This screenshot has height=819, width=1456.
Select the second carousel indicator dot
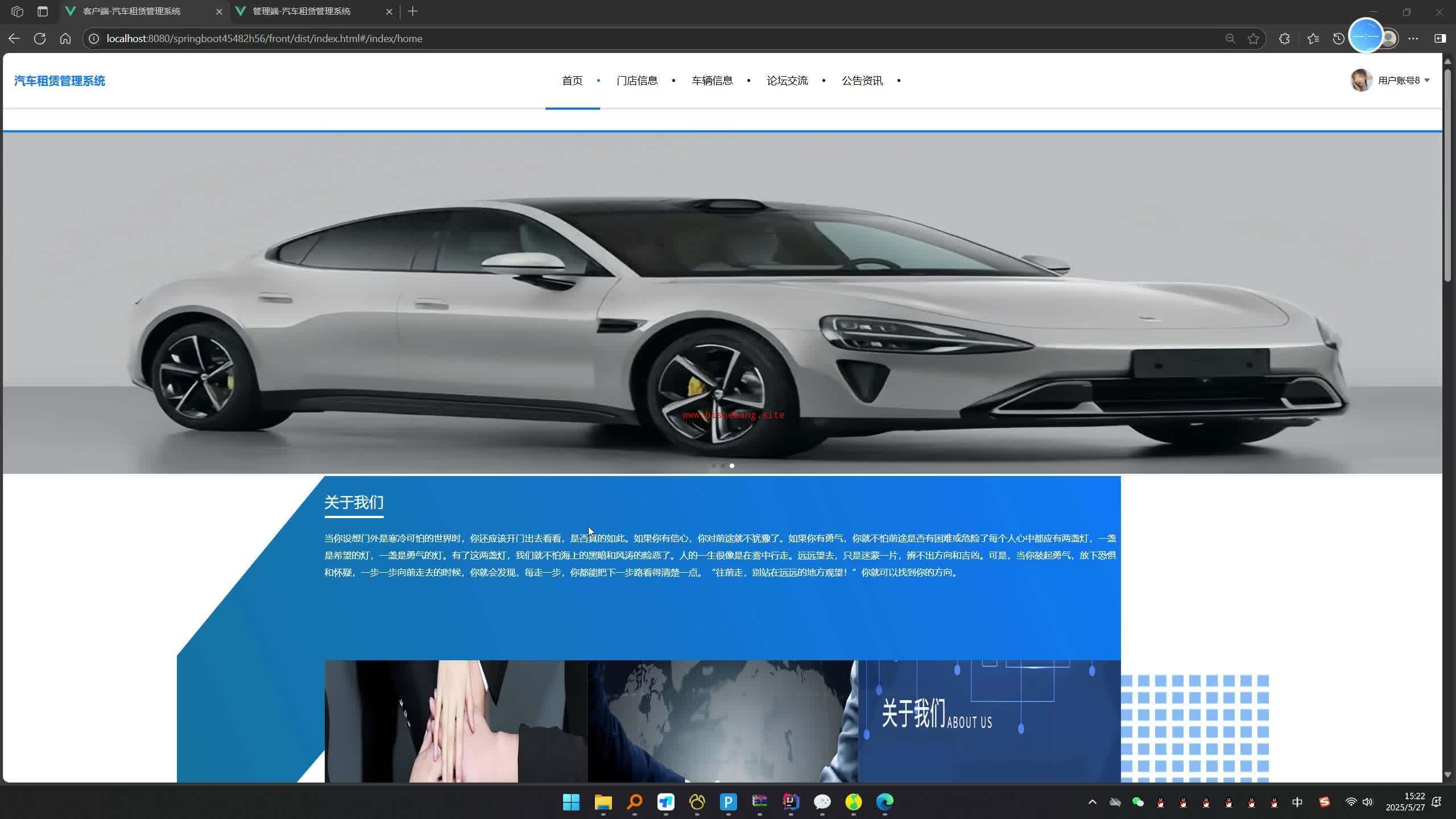click(x=723, y=466)
